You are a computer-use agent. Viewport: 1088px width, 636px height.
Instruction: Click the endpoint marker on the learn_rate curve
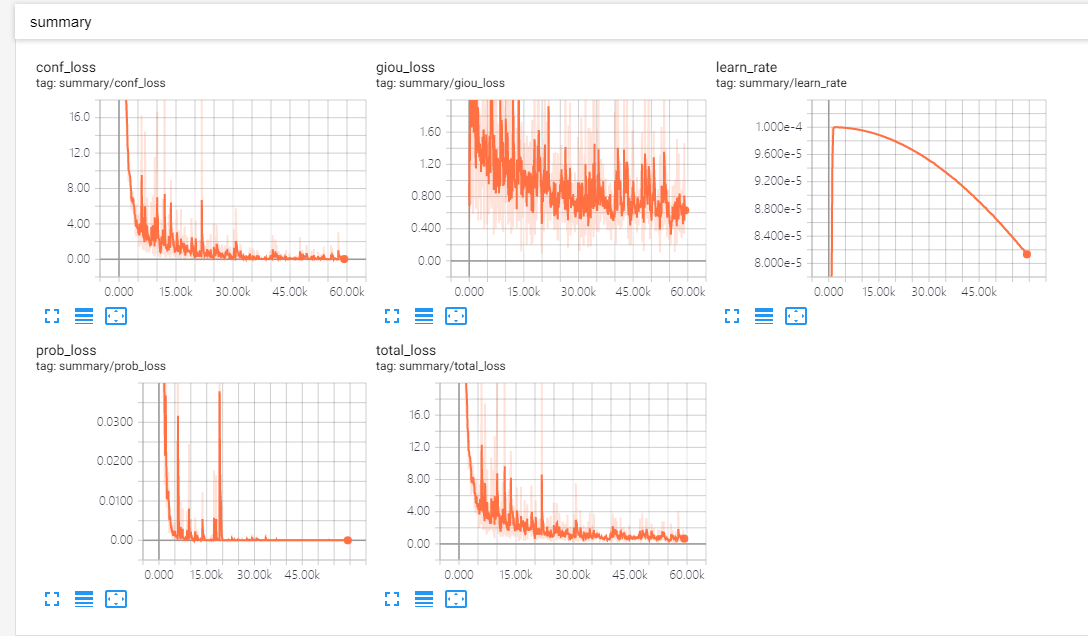(x=1027, y=255)
